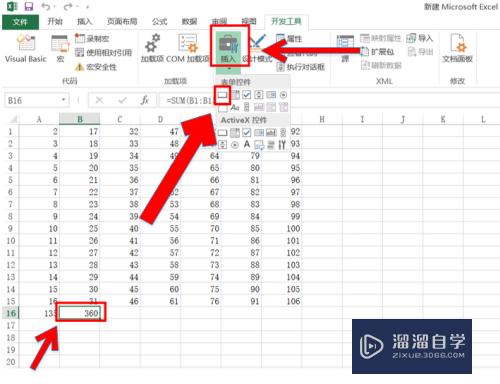Viewport: 500px width, 384px height.
Task: Click the Select All corner triangle
Action: pyautogui.click(x=12, y=119)
